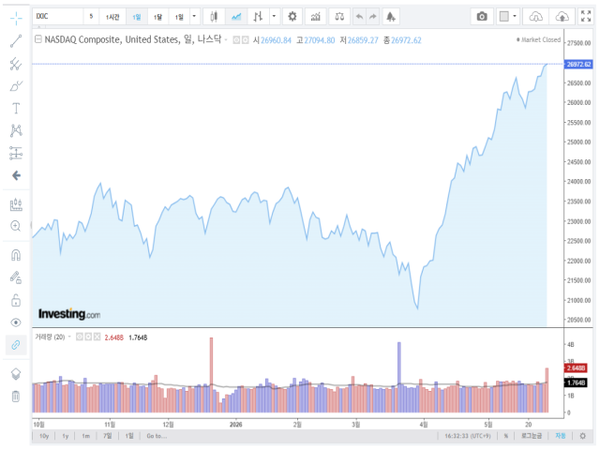Set range to 1y

[65, 436]
